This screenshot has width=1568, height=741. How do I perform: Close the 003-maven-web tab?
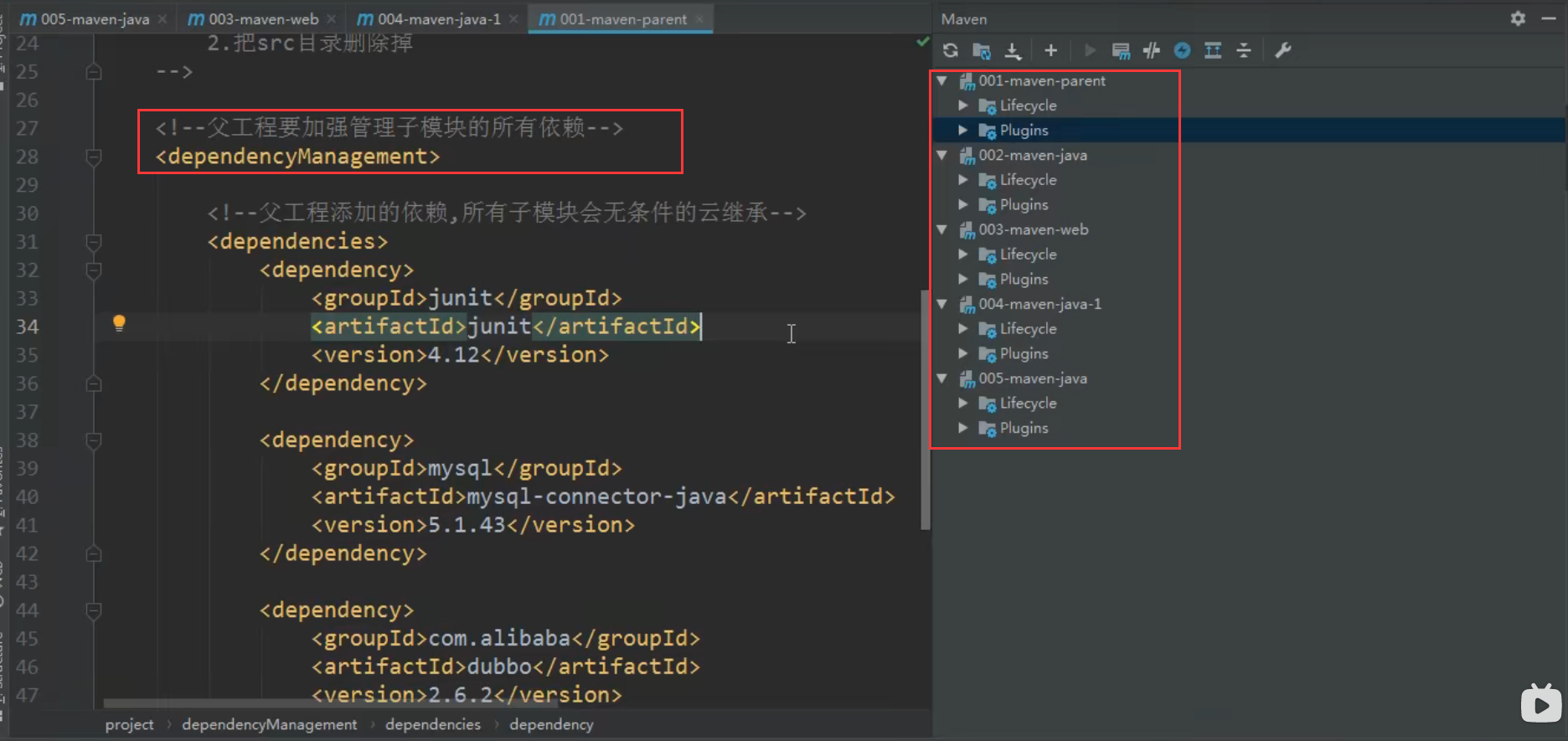coord(332,18)
